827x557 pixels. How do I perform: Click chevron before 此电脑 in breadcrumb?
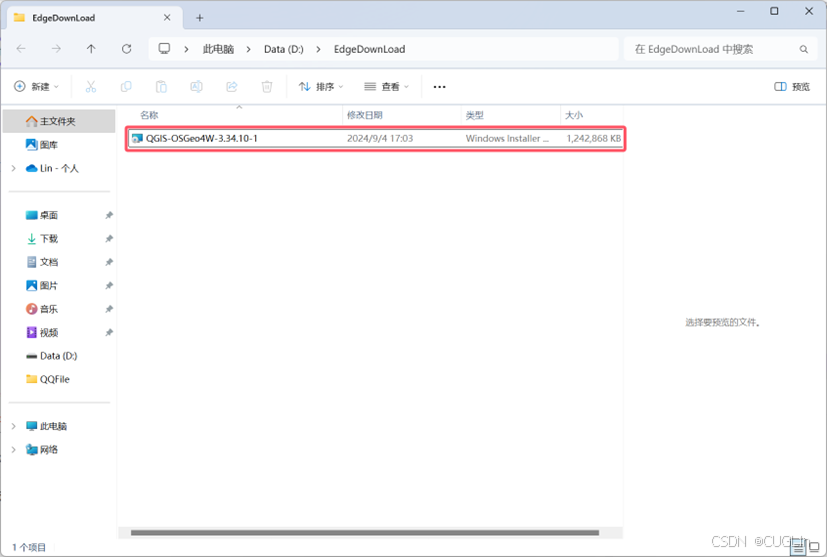(186, 49)
